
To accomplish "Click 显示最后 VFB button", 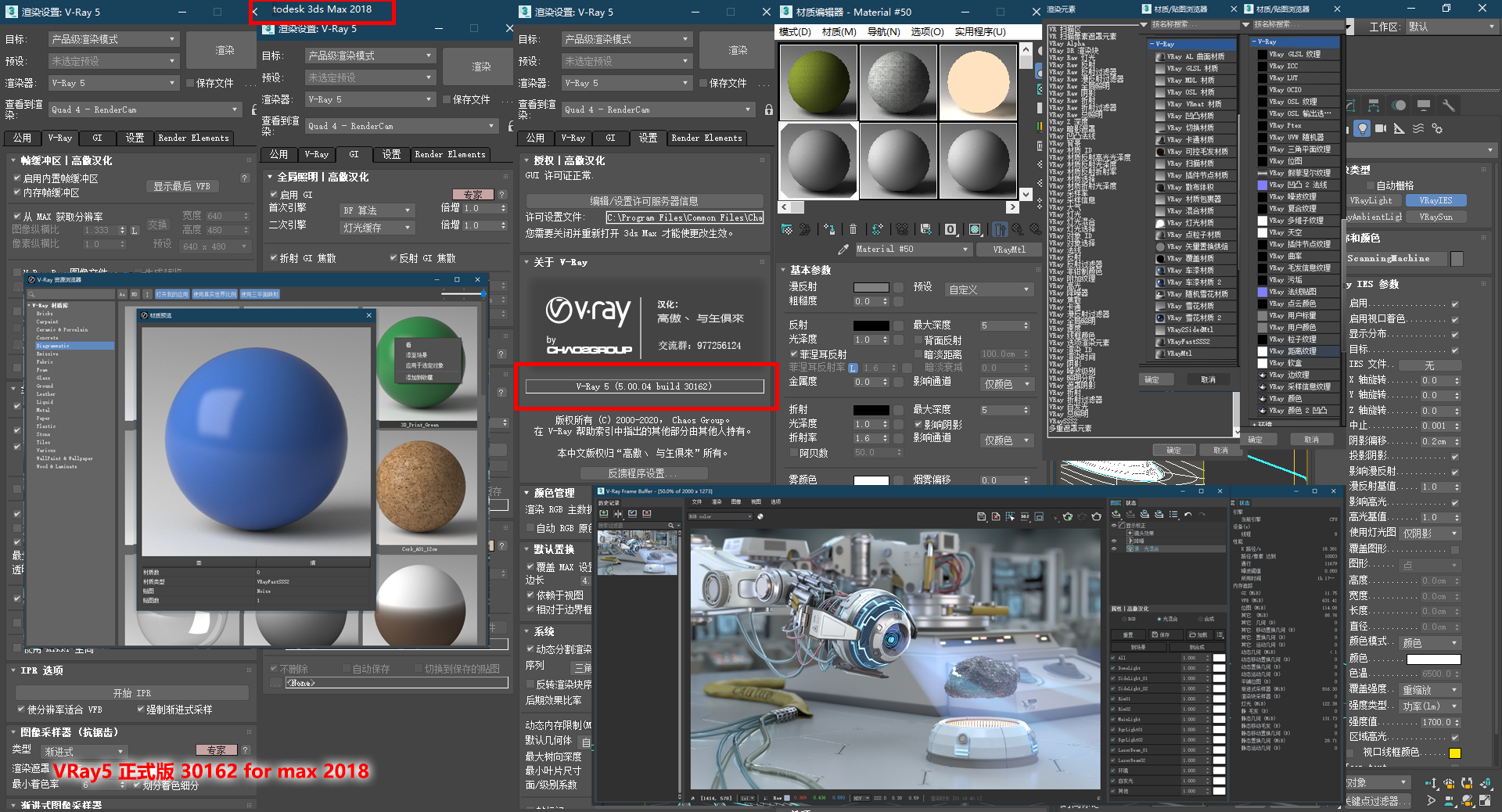I will click(x=182, y=186).
